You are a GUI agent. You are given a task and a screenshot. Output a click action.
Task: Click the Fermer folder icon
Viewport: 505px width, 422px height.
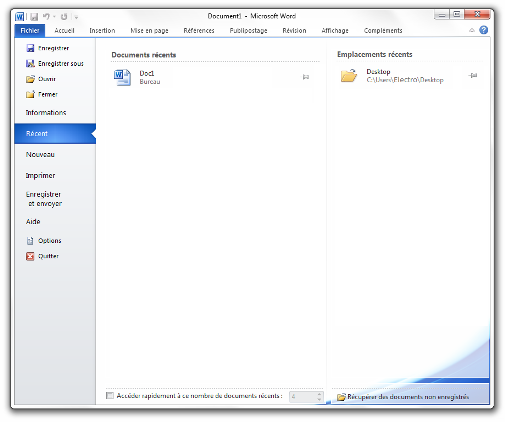30,94
